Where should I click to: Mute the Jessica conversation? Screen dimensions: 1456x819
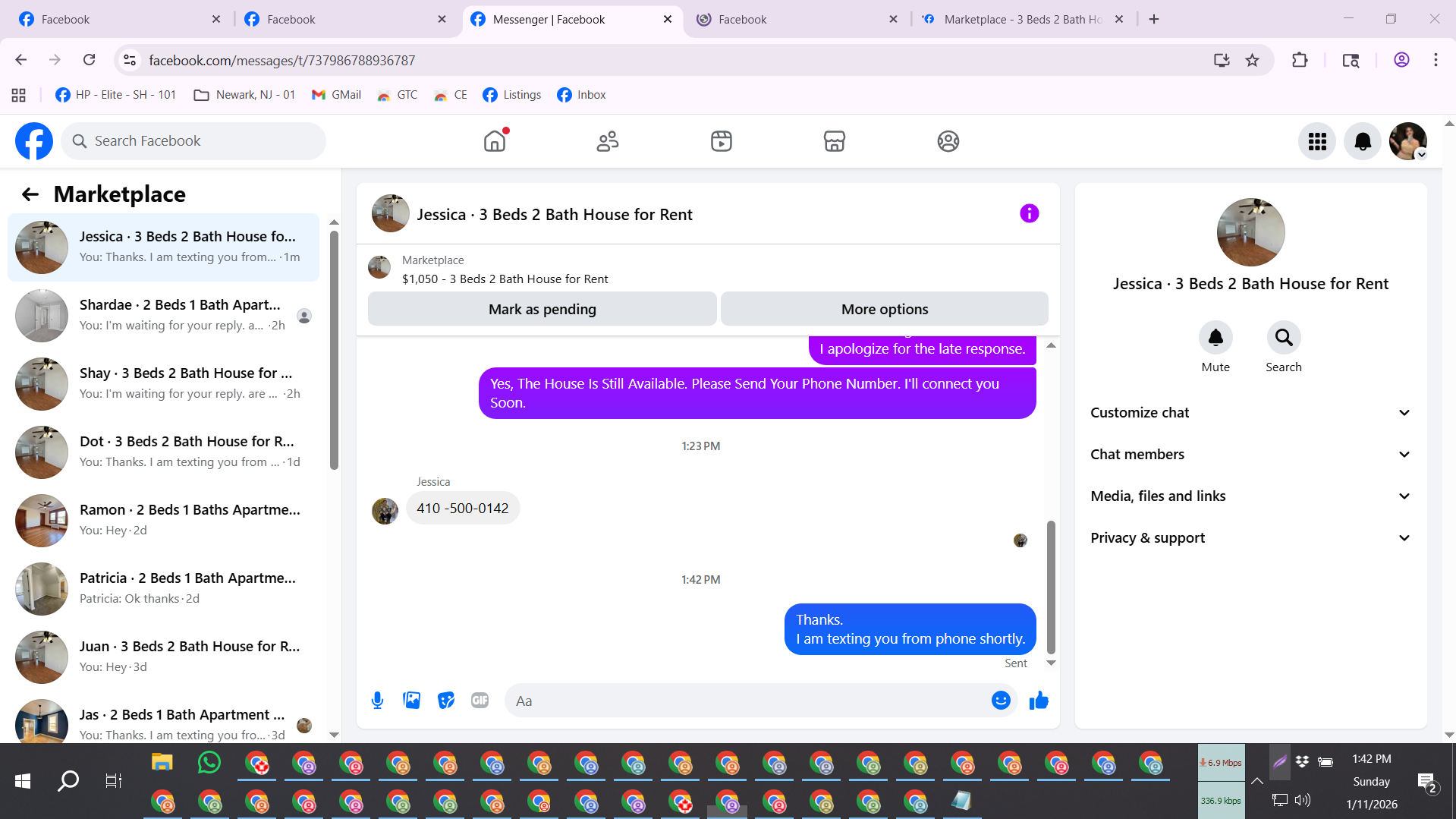pos(1215,337)
